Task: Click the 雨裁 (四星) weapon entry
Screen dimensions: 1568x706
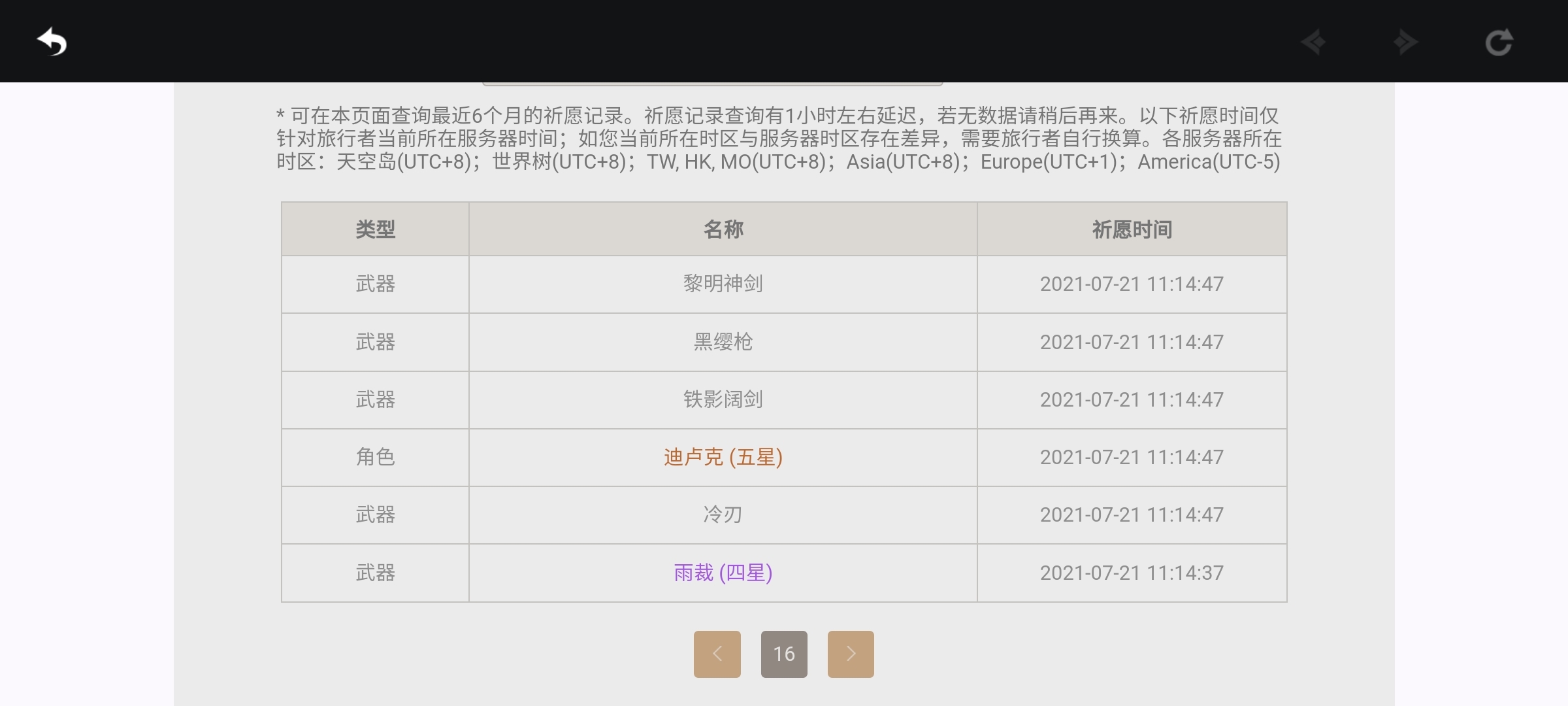Action: pyautogui.click(x=723, y=573)
